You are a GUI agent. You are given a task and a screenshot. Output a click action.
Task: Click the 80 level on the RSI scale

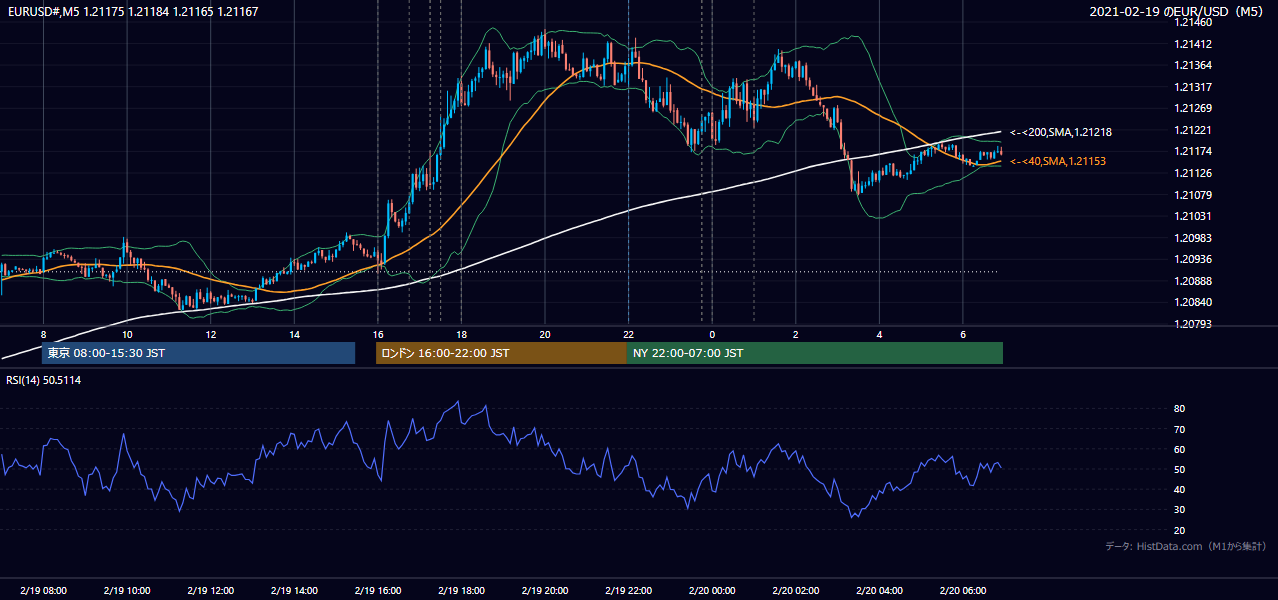(x=1180, y=409)
